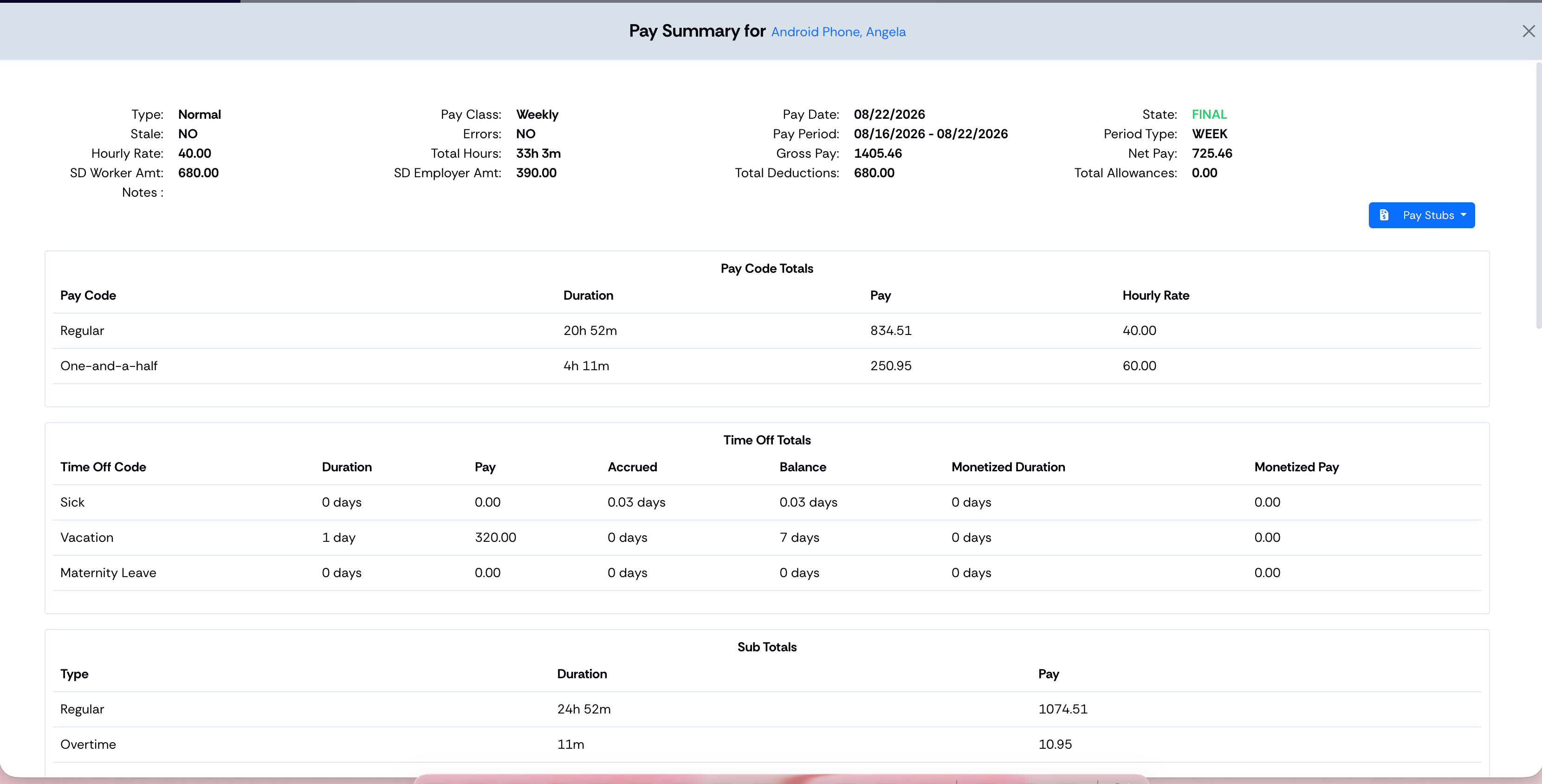Click the Balance column header

[x=803, y=468]
